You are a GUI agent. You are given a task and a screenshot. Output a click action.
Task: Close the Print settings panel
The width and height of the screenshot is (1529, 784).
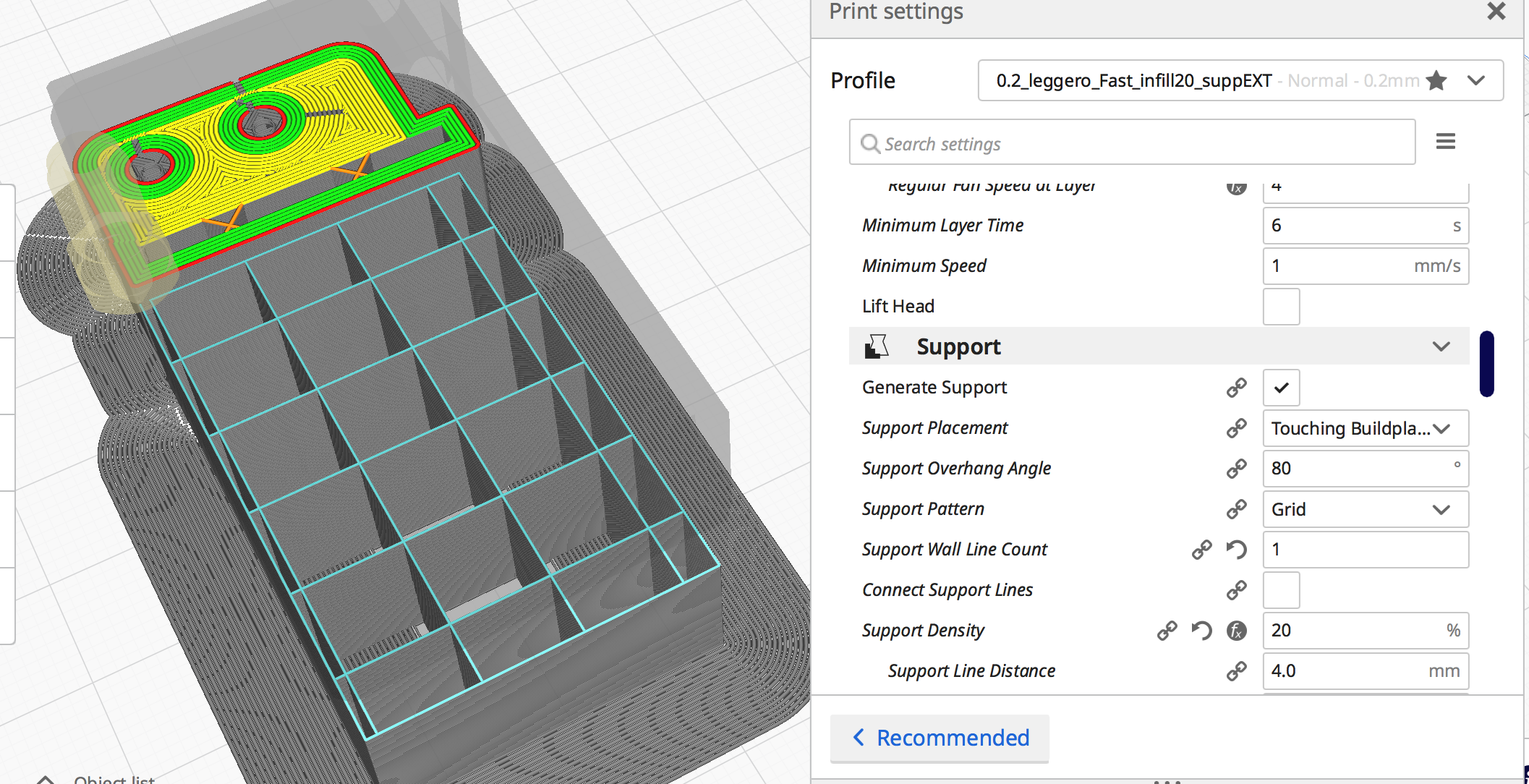tap(1496, 11)
